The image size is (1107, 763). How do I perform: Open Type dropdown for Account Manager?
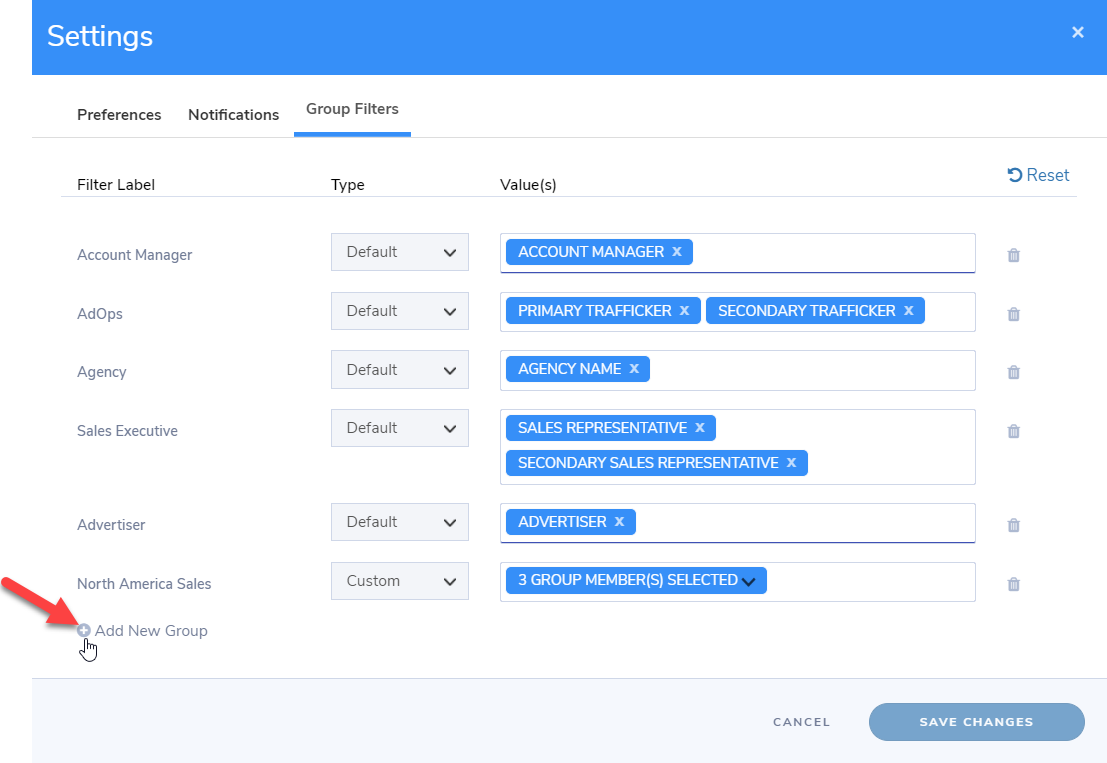click(400, 252)
